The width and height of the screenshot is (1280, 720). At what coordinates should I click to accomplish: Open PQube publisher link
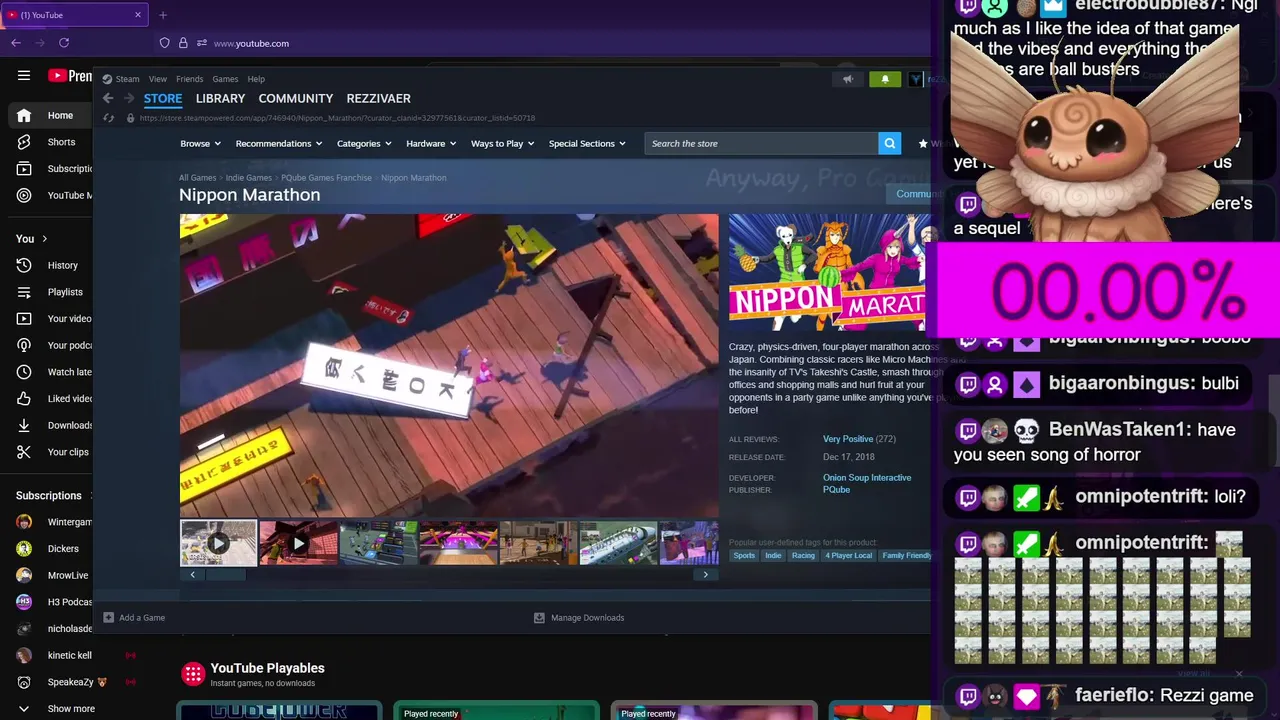pos(836,490)
